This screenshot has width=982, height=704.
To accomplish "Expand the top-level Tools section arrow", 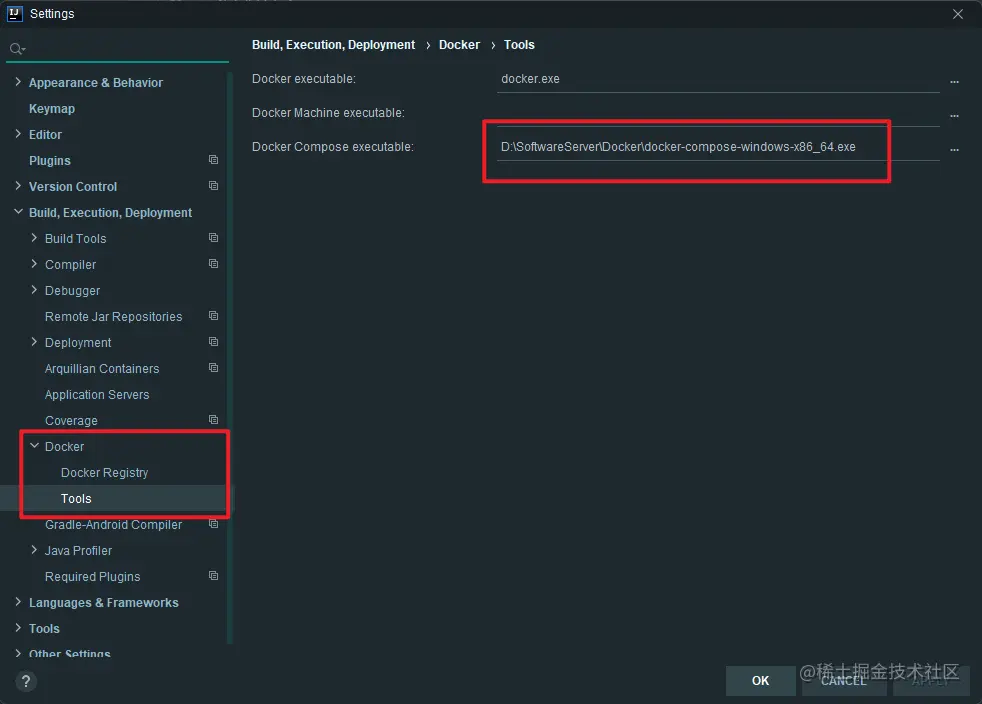I will [x=18, y=628].
